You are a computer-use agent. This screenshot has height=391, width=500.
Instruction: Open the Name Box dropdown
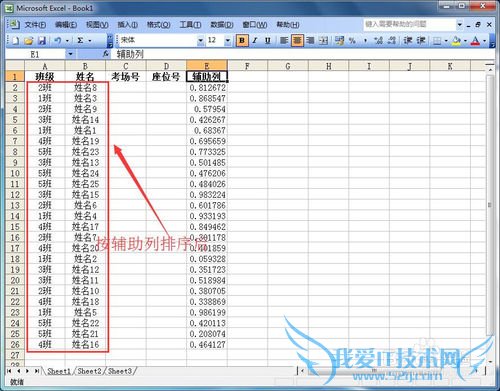(70, 54)
